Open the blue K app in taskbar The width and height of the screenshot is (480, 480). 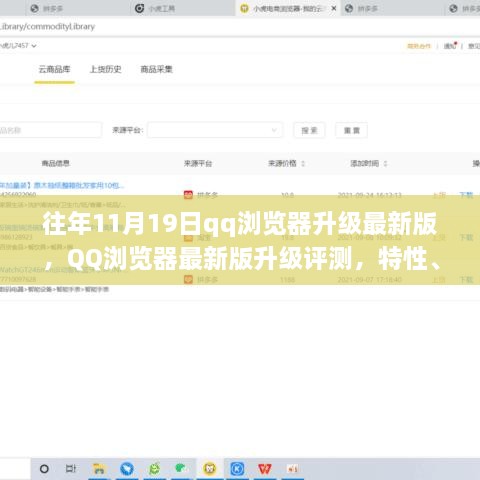[x=237, y=469]
